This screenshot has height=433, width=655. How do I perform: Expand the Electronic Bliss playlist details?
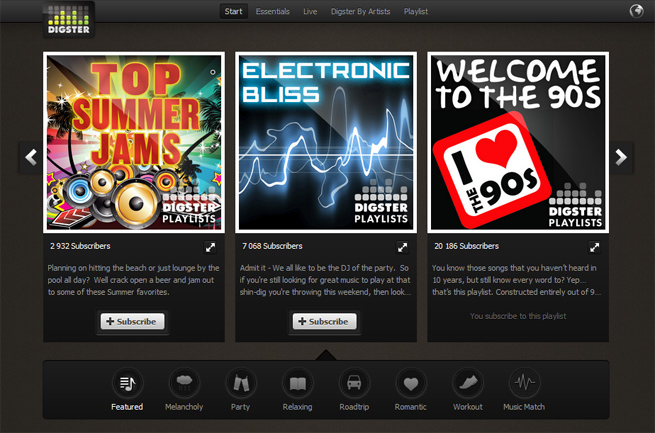[x=403, y=246]
